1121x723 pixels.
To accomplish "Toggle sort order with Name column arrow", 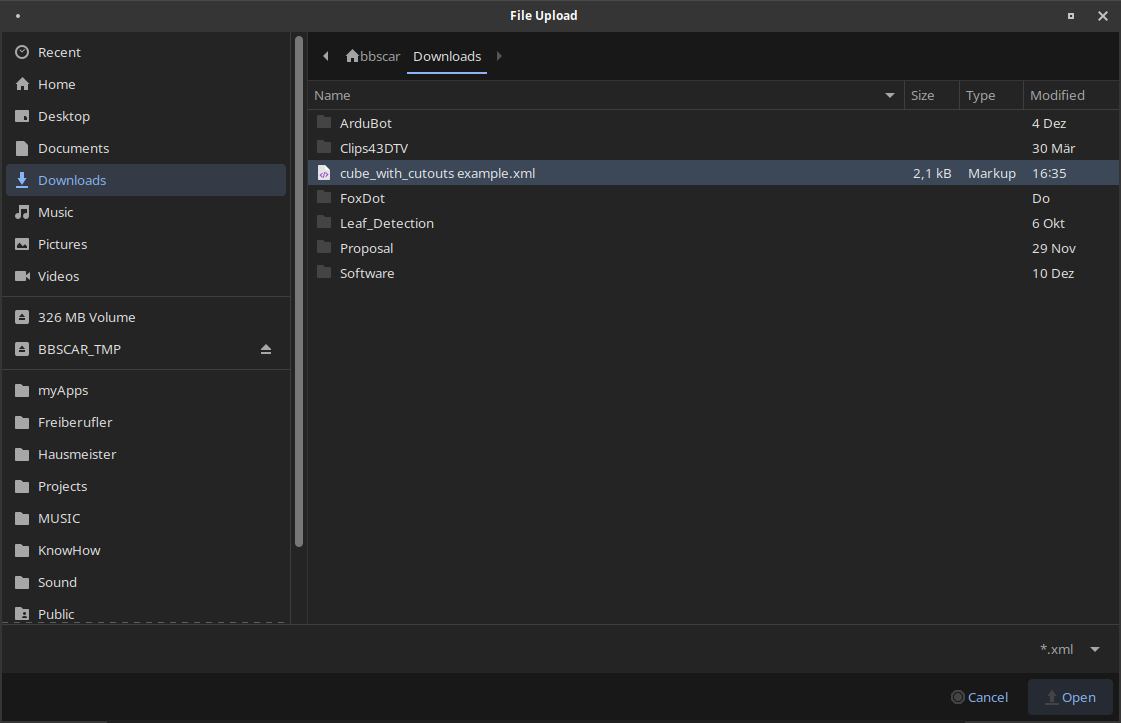I will [890, 96].
